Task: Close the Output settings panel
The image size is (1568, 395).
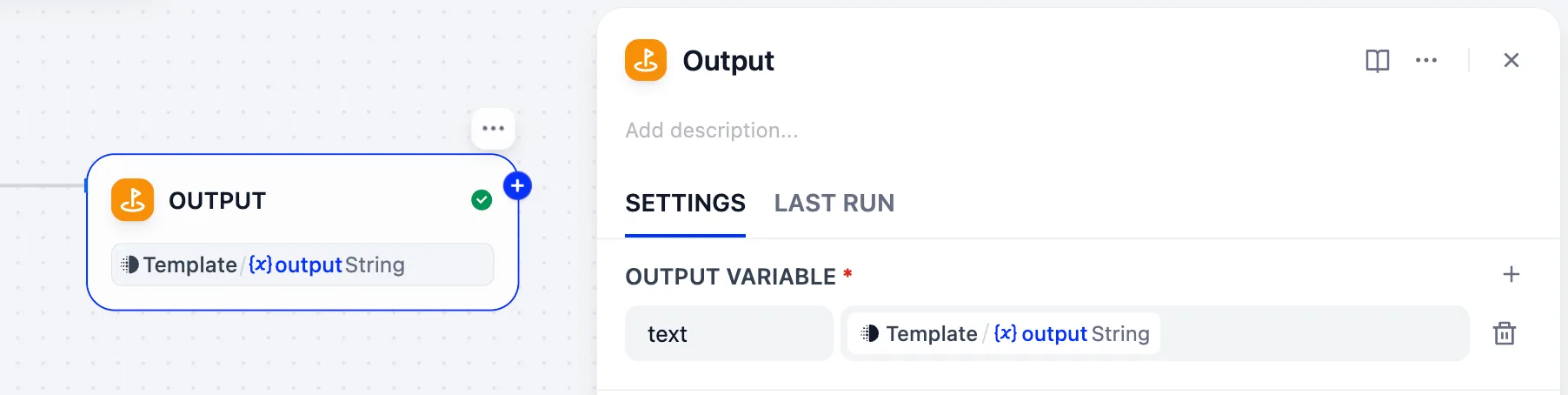Action: [x=1512, y=60]
